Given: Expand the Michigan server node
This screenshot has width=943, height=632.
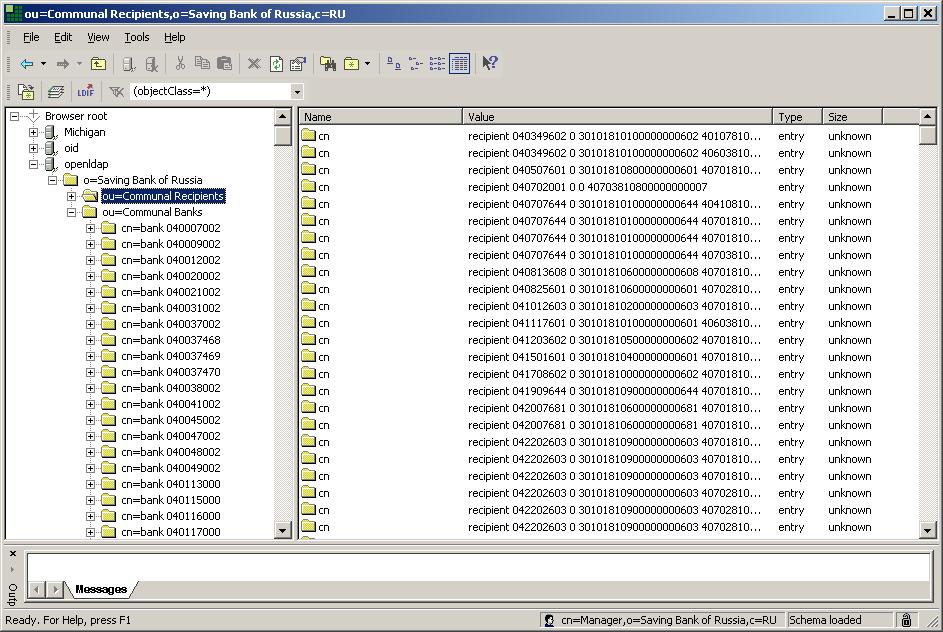Looking at the screenshot, I should tap(34, 132).
